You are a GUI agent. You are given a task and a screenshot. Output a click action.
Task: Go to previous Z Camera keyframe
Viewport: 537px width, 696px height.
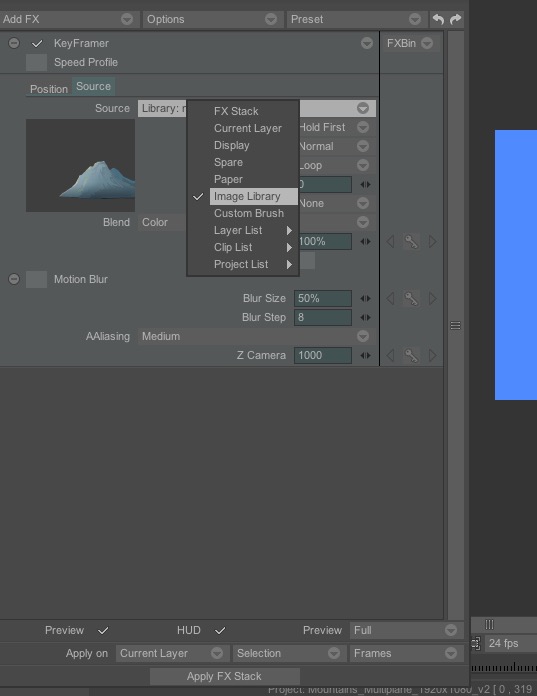click(390, 355)
